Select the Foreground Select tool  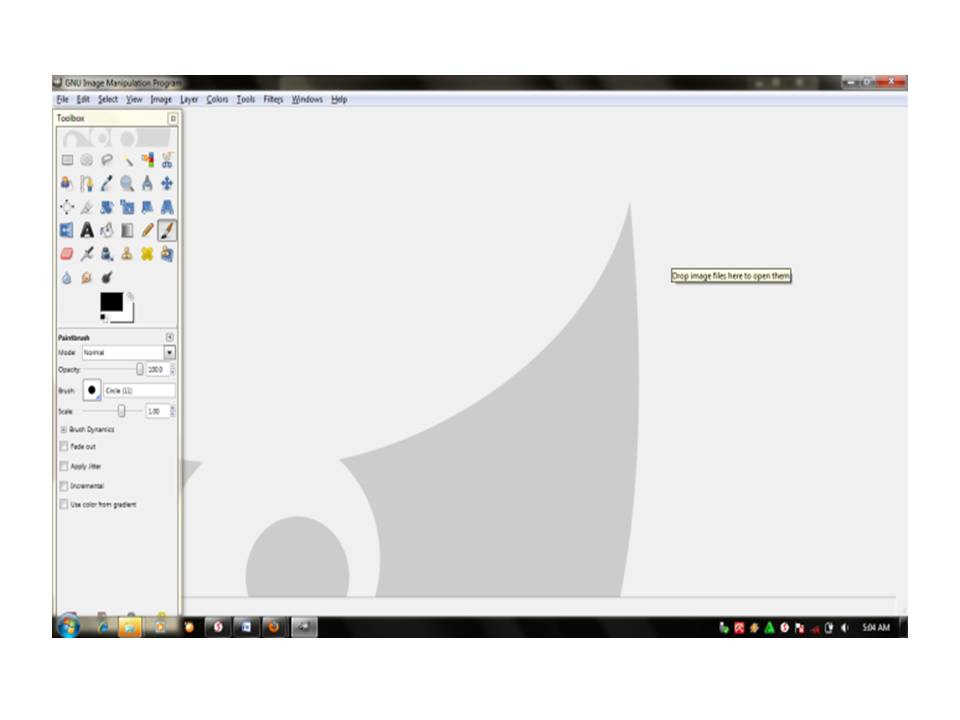[67, 184]
